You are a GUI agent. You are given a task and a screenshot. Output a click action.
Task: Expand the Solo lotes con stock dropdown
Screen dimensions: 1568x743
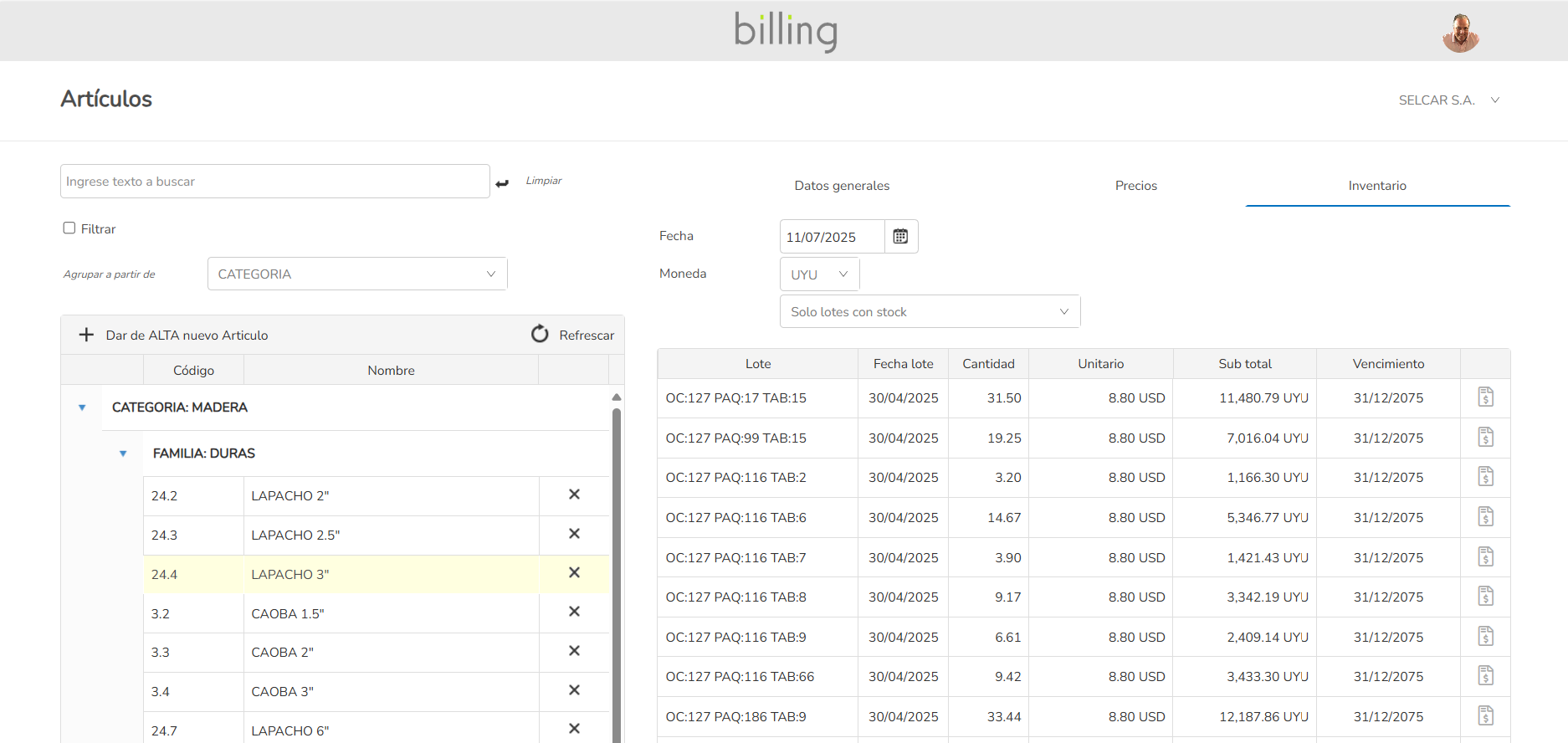click(930, 311)
